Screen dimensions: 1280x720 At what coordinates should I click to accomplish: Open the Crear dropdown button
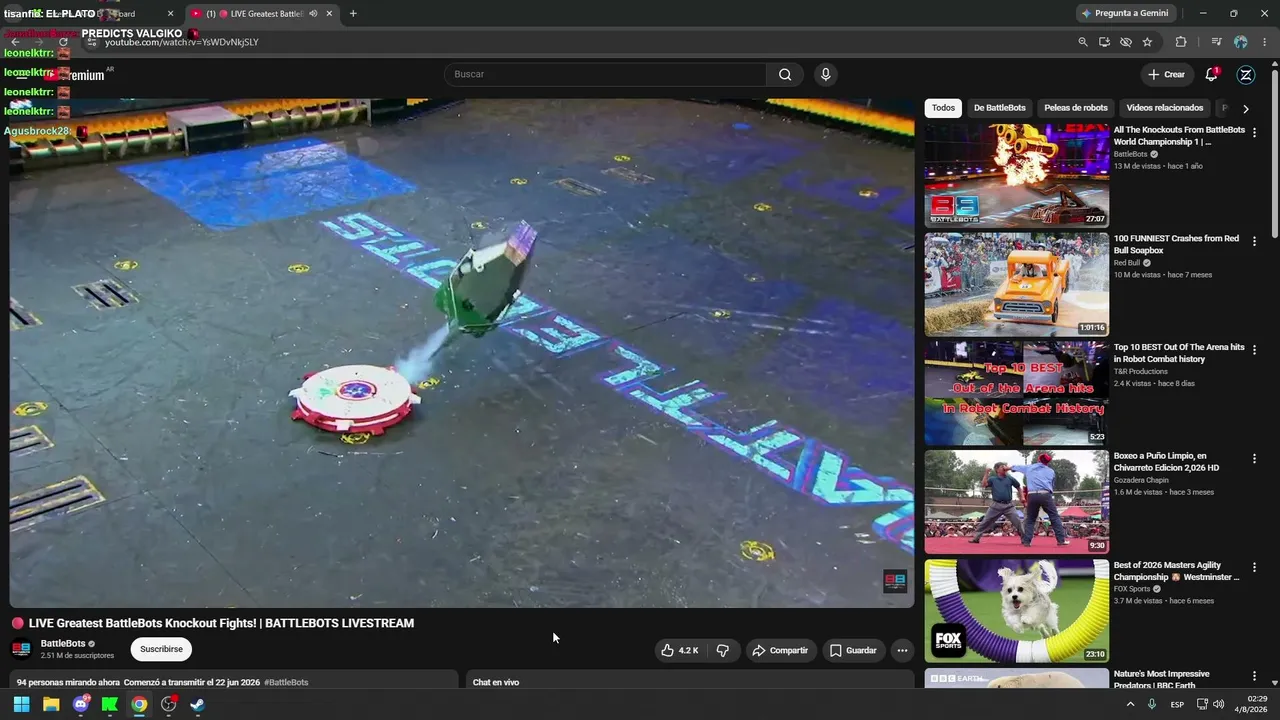[x=1167, y=74]
